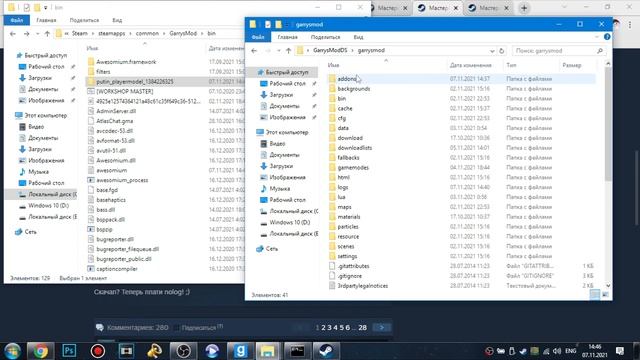Select AtlasChat.gma in bin window
Image resolution: width=640 pixels, height=360 pixels.
pyautogui.click(x=114, y=121)
